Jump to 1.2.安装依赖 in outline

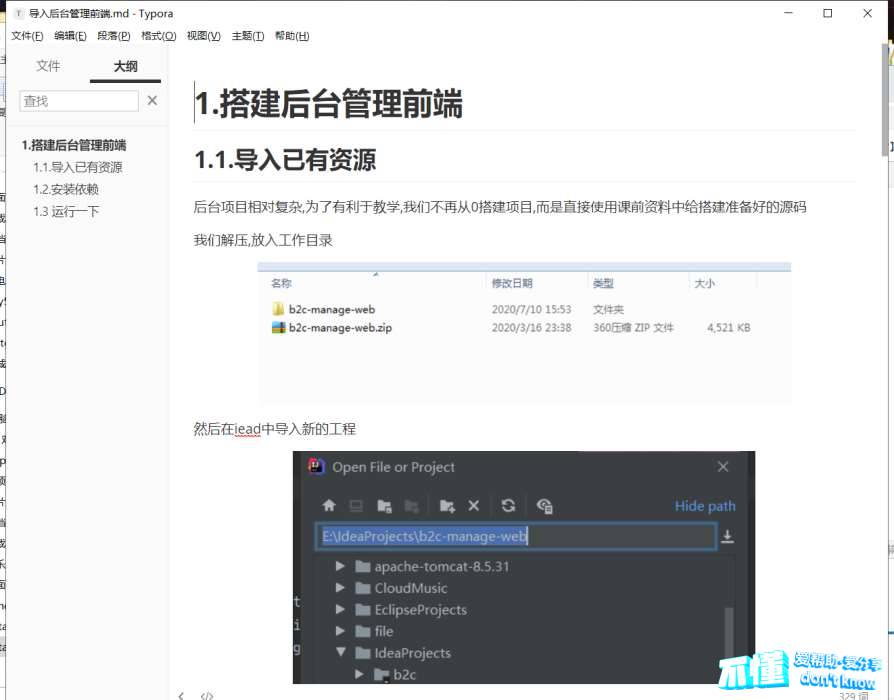[x=66, y=189]
